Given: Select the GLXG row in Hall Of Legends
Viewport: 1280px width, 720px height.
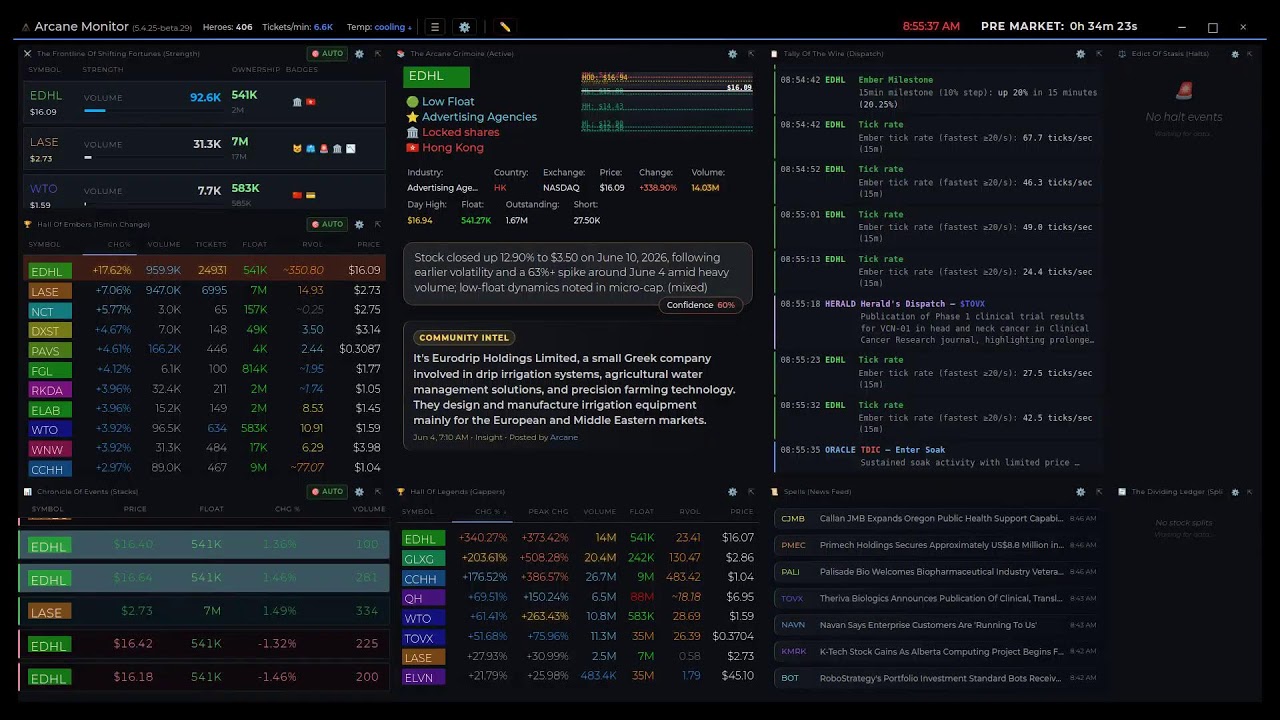Looking at the screenshot, I should coord(578,558).
